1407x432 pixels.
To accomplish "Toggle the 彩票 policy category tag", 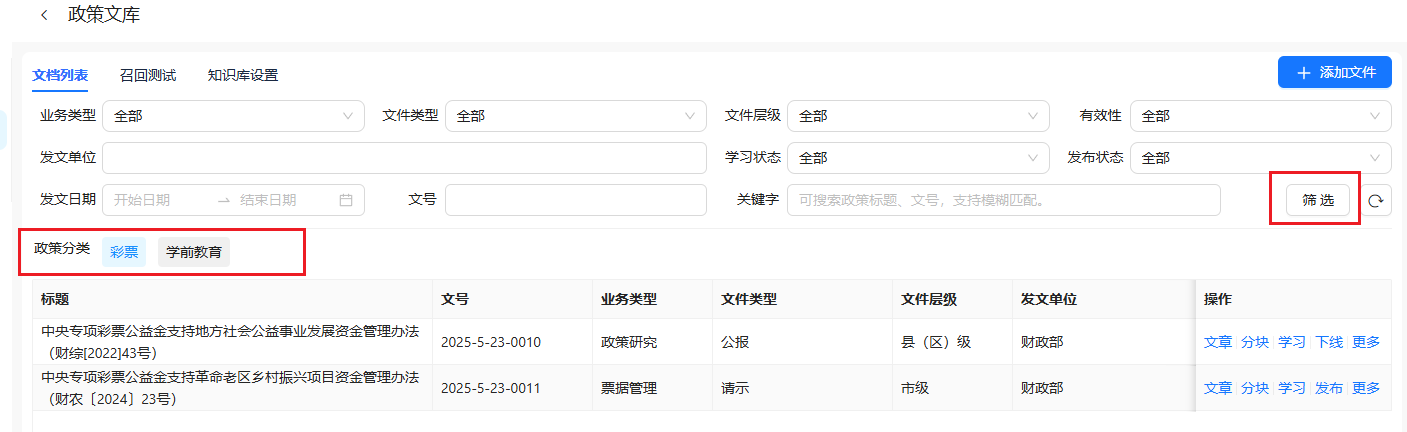I will coord(124,252).
